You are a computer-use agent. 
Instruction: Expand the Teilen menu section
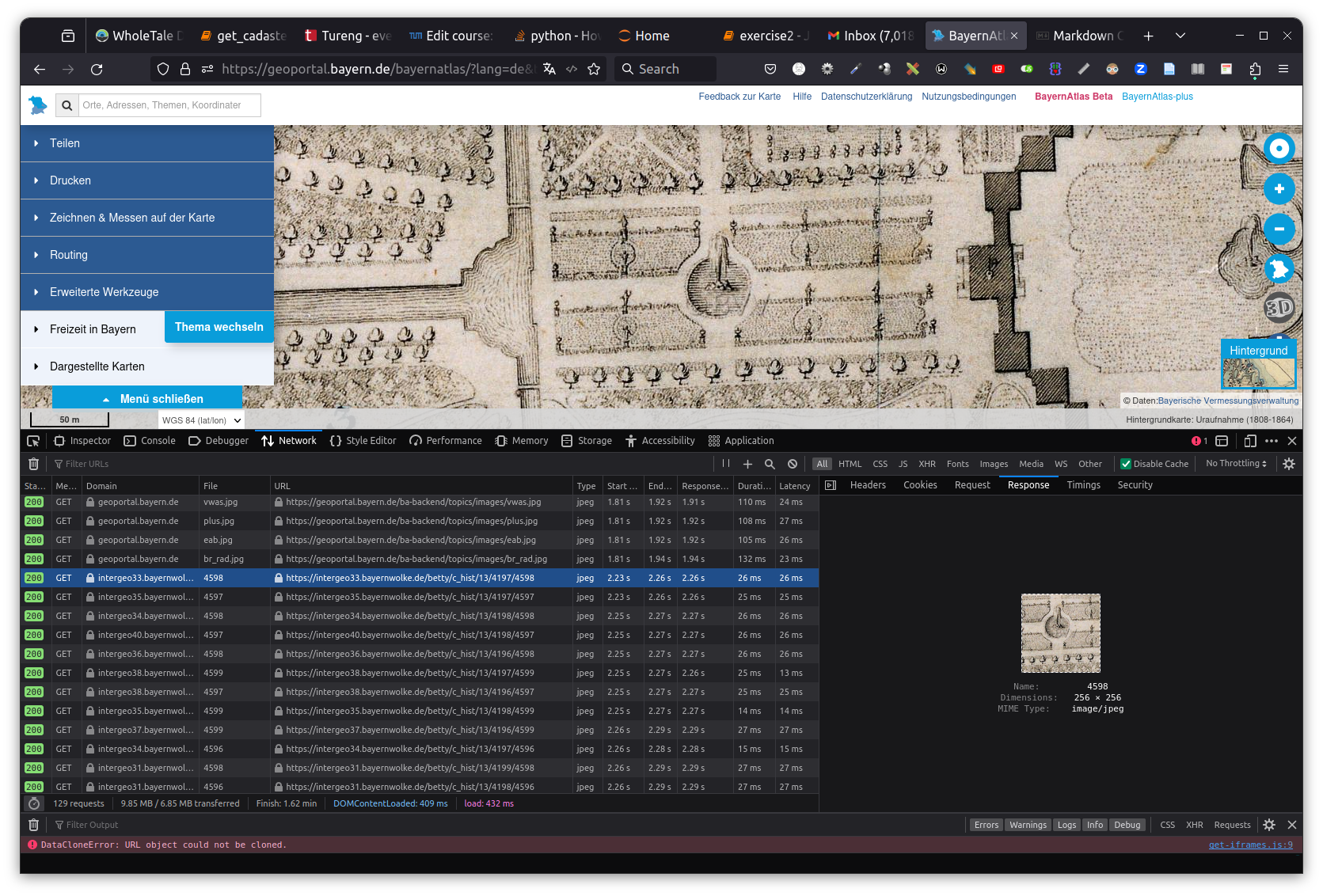pos(147,143)
